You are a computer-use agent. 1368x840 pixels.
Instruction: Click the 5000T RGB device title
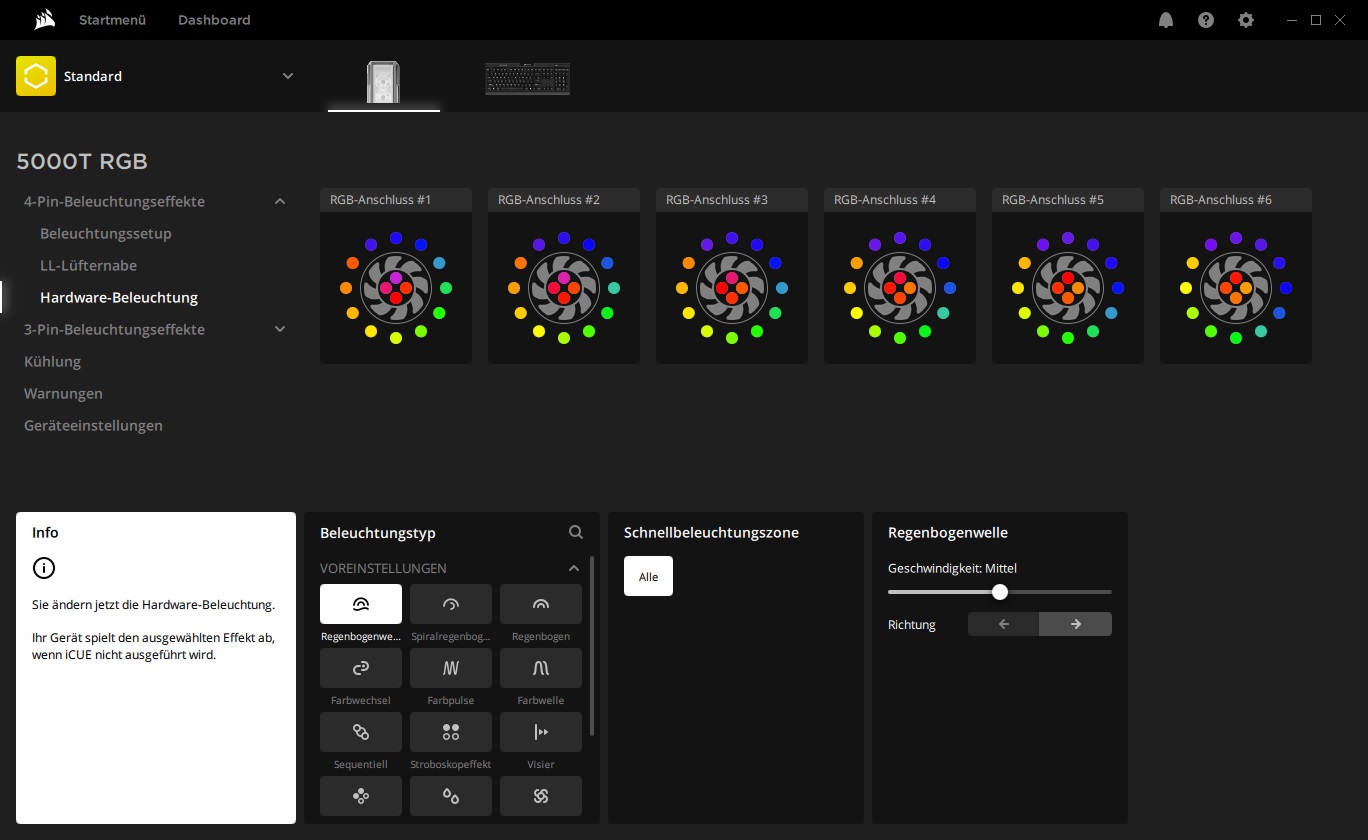[82, 162]
